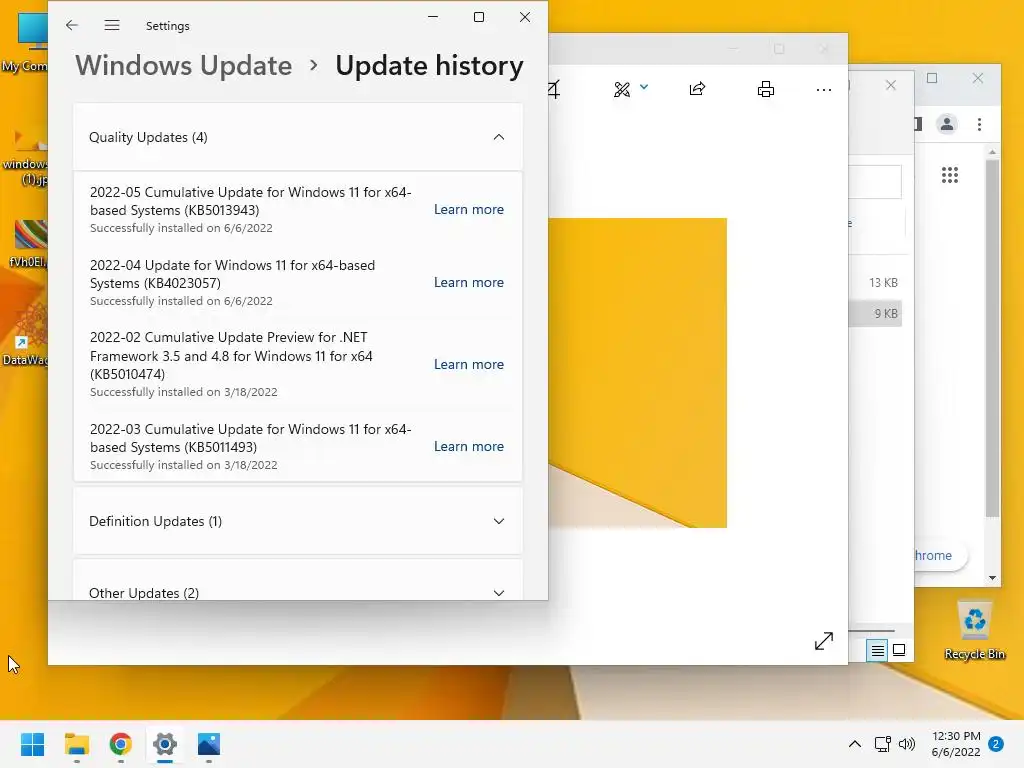Expand the dropdown arrow beside Photos edit tool
The image size is (1024, 768).
pos(644,87)
